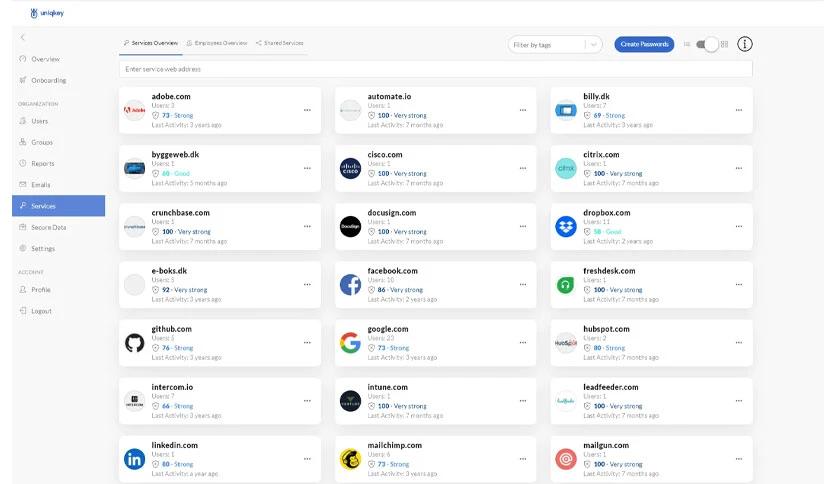836x484 pixels.
Task: Open the leadfeeder.com service title
Action: point(610,387)
